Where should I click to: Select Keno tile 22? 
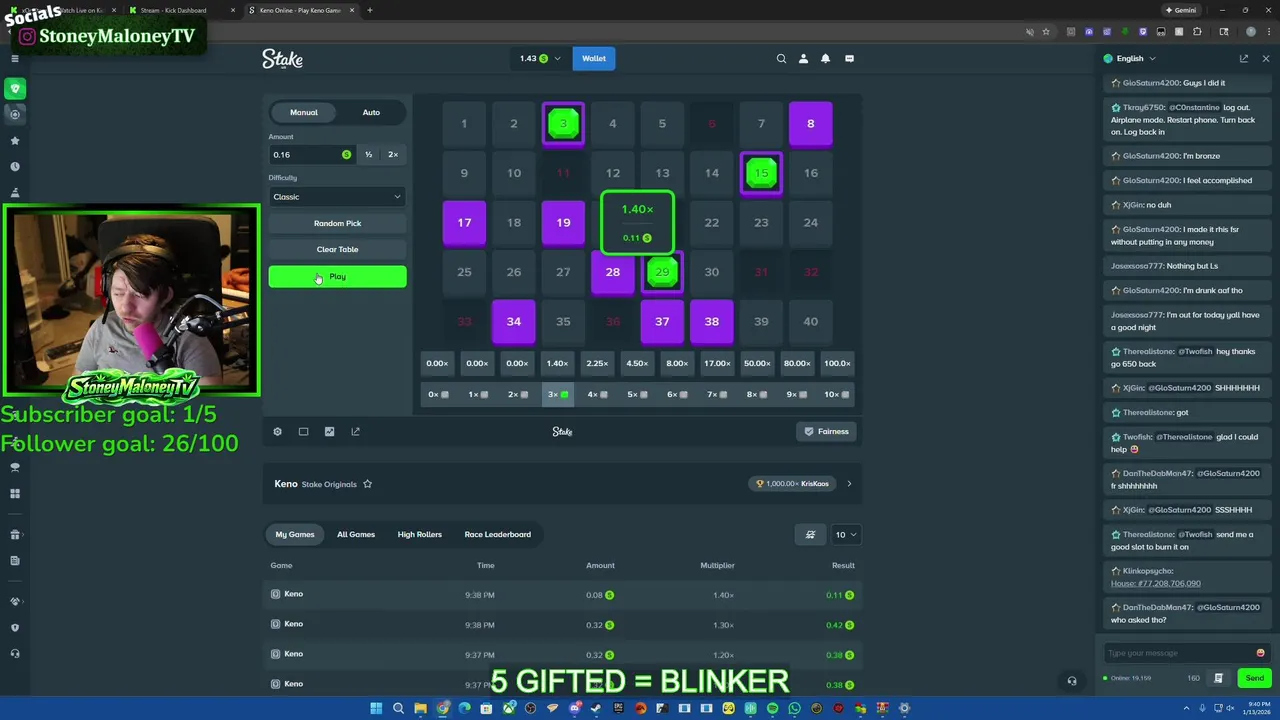[x=712, y=222]
